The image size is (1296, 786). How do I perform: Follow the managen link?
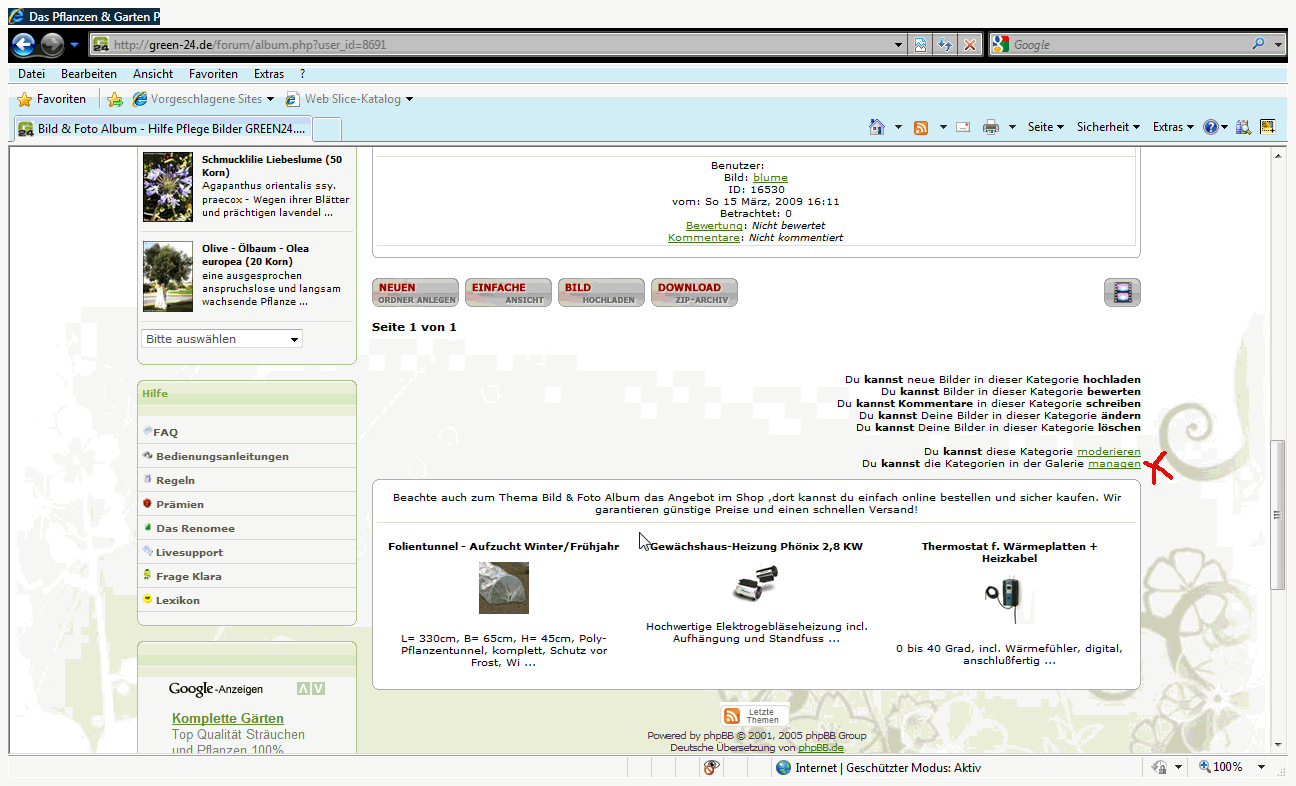(1114, 464)
